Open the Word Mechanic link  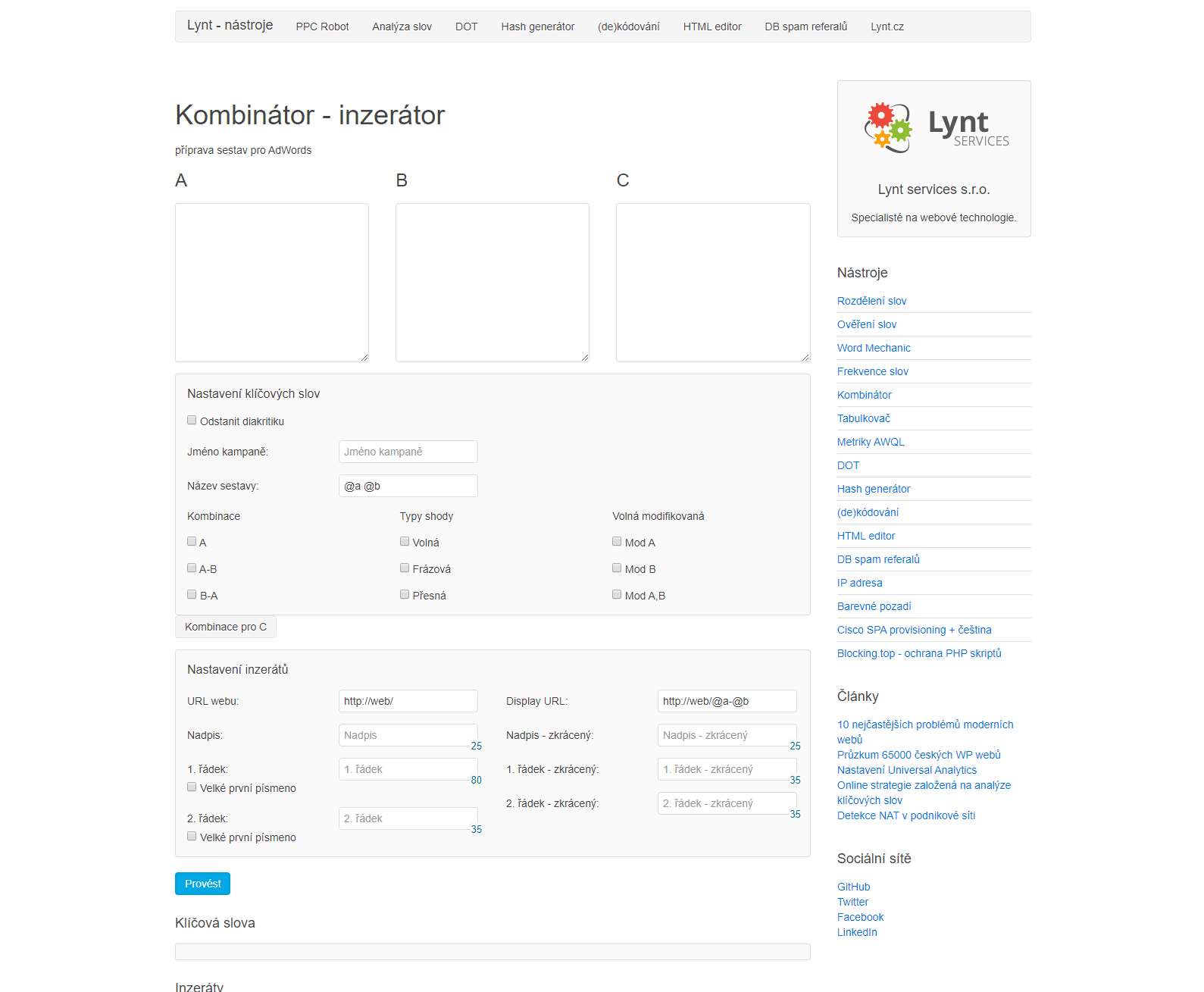pyautogui.click(x=874, y=348)
